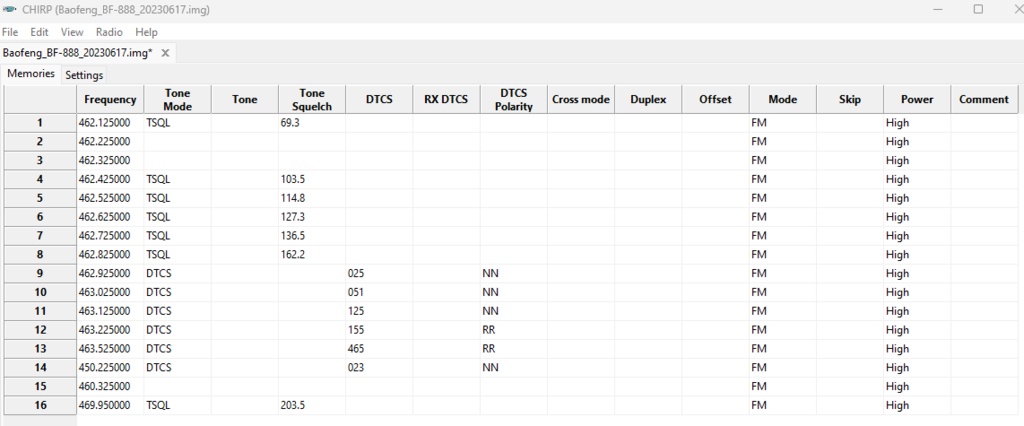Click the CHIRP app icon in title bar
This screenshot has width=1024, height=426.
click(9, 10)
